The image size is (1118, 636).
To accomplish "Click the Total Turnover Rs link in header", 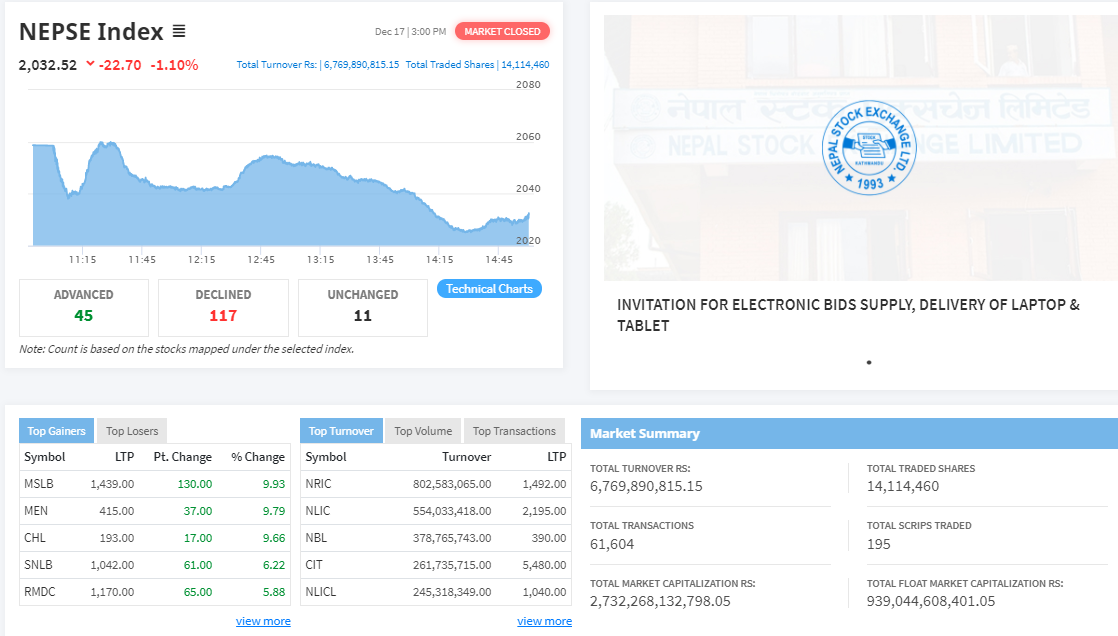I will point(318,64).
